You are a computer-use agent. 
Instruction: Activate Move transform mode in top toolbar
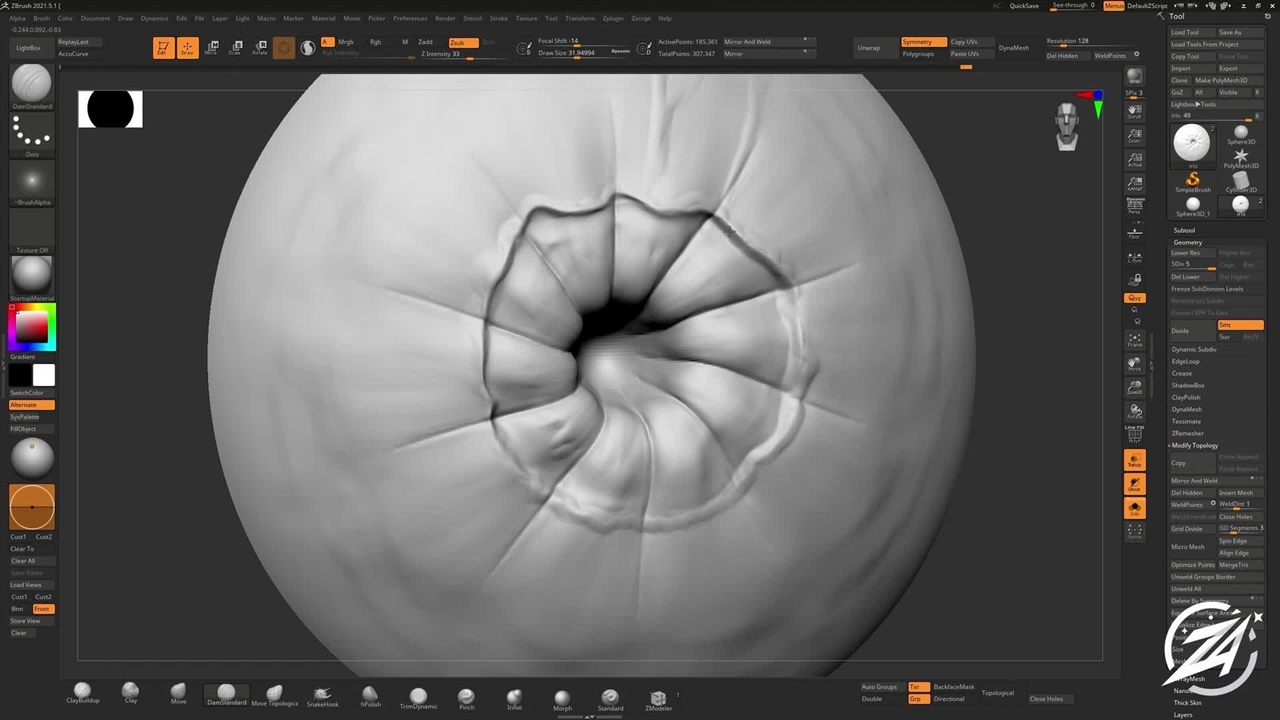(x=211, y=48)
